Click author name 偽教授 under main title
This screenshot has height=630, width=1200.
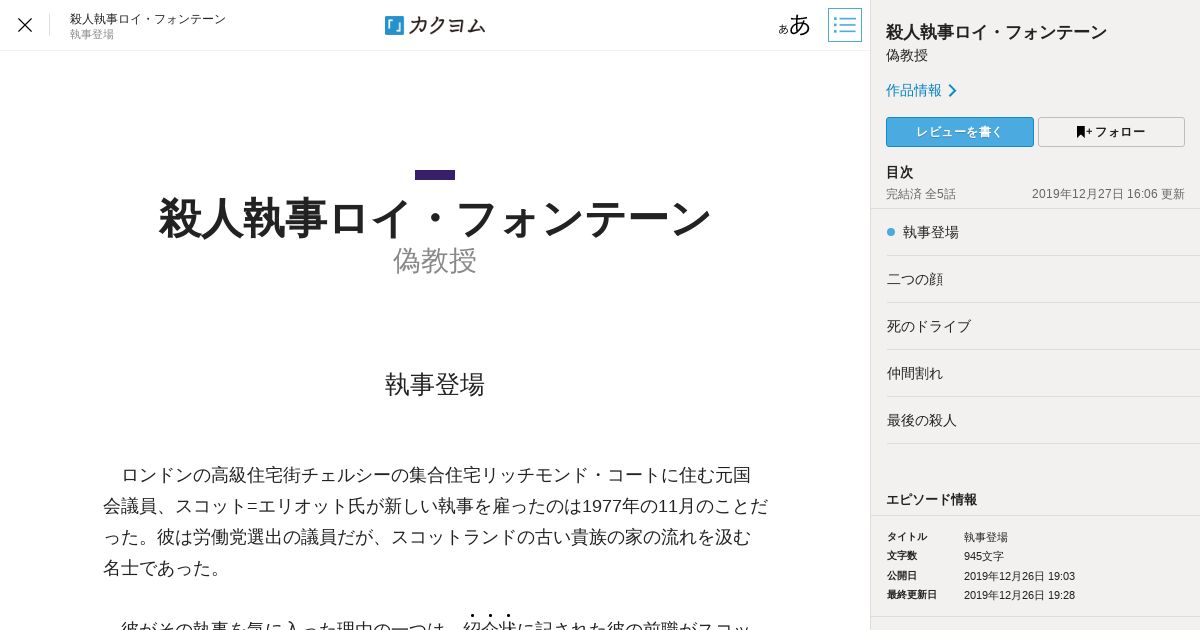[x=435, y=261]
